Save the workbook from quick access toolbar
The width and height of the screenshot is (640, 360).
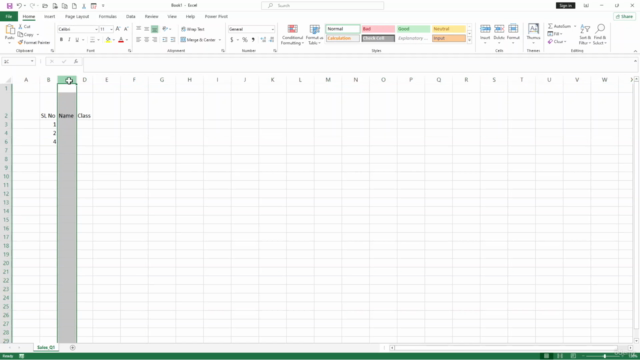pyautogui.click(x=9, y=6)
